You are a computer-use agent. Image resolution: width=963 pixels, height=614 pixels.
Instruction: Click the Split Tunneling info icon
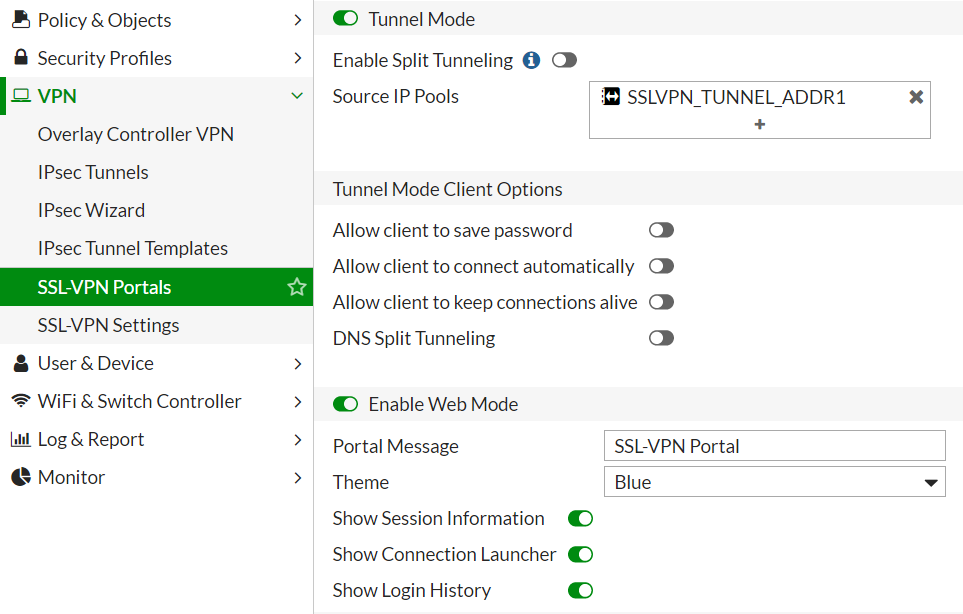pos(532,60)
